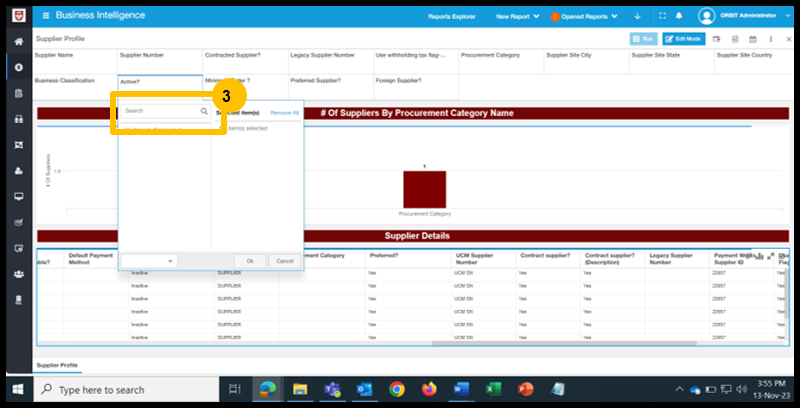Open the dollar-coin sidebar module
The height and width of the screenshot is (408, 800).
tap(19, 67)
